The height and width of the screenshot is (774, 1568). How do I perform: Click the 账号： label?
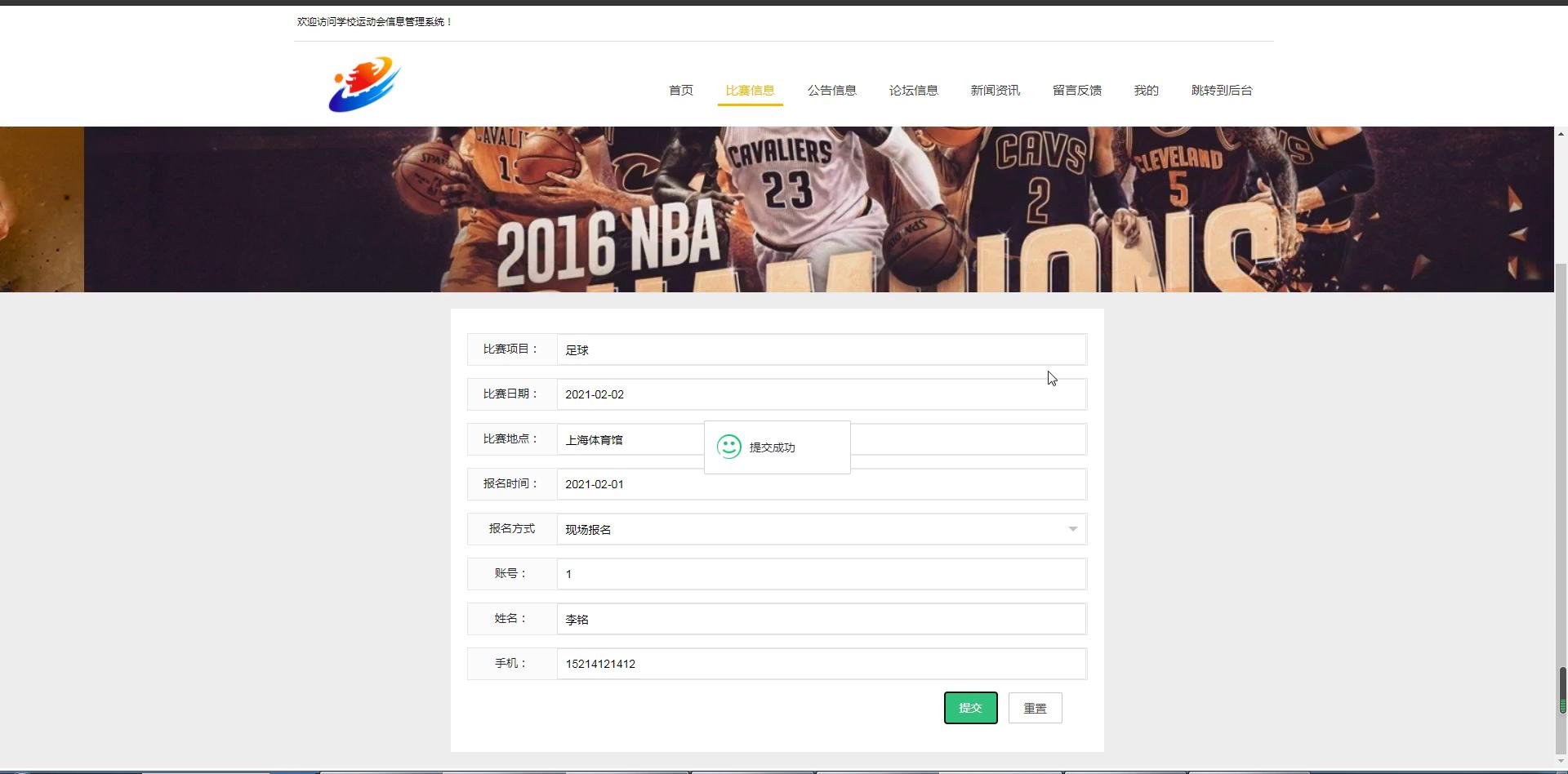[511, 574]
